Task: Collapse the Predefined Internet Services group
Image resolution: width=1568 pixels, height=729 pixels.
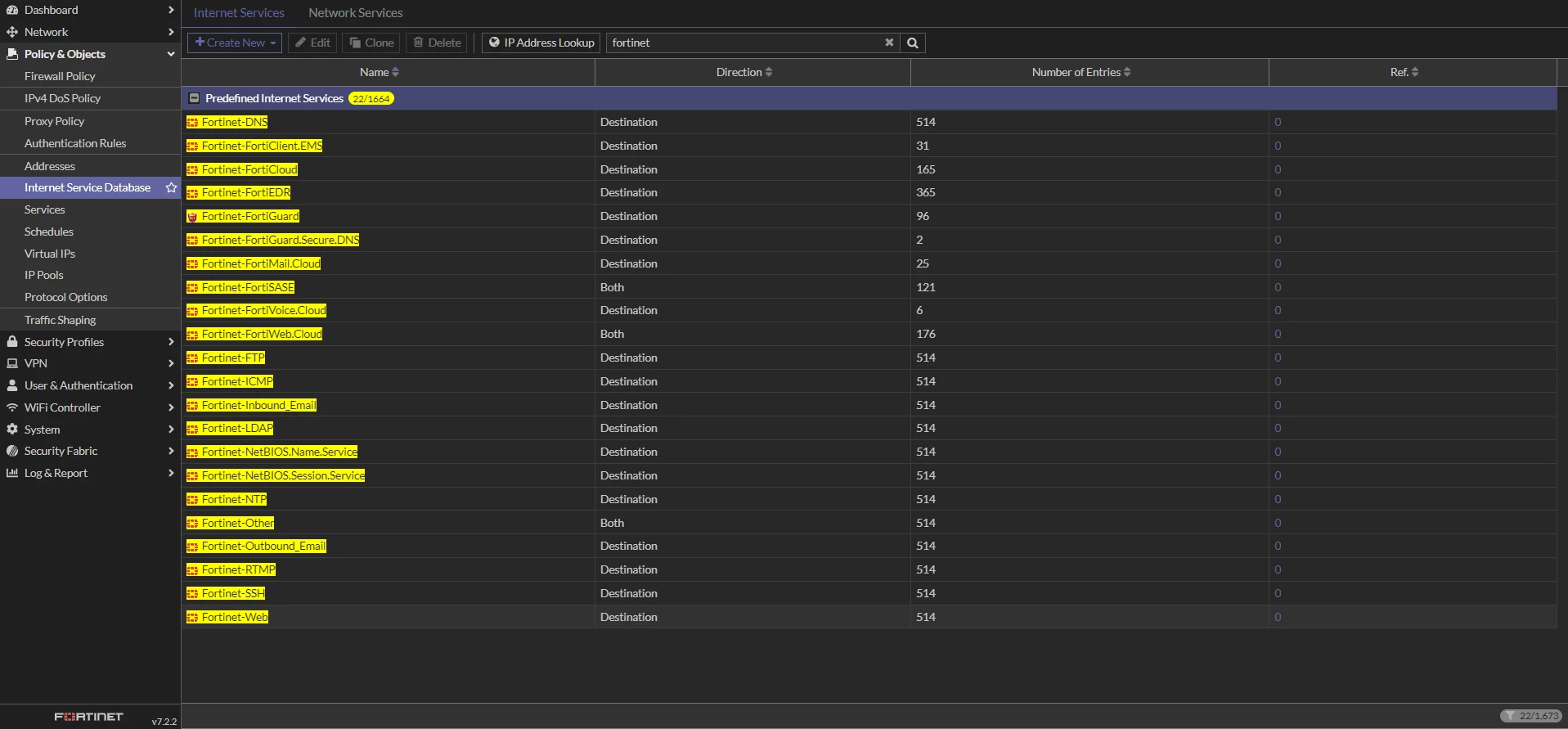Action: tap(194, 98)
